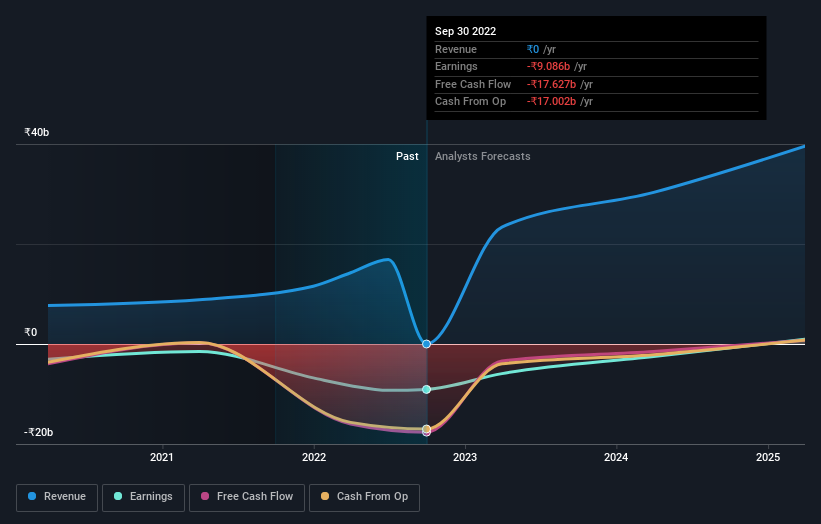Screen dimensions: 821x524
Task: Click the -₹20b y-axis label
Action: tap(38, 432)
